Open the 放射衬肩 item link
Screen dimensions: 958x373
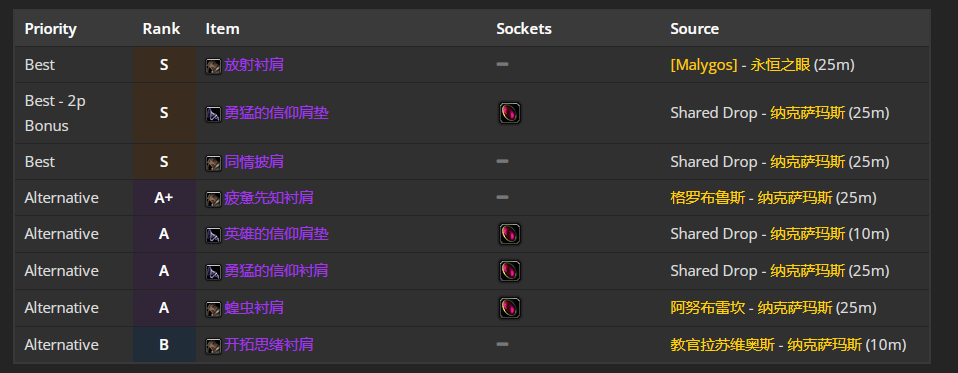(254, 65)
